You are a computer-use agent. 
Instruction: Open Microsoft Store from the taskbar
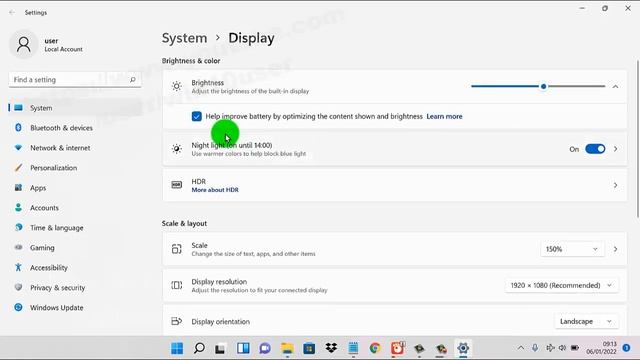click(x=309, y=348)
